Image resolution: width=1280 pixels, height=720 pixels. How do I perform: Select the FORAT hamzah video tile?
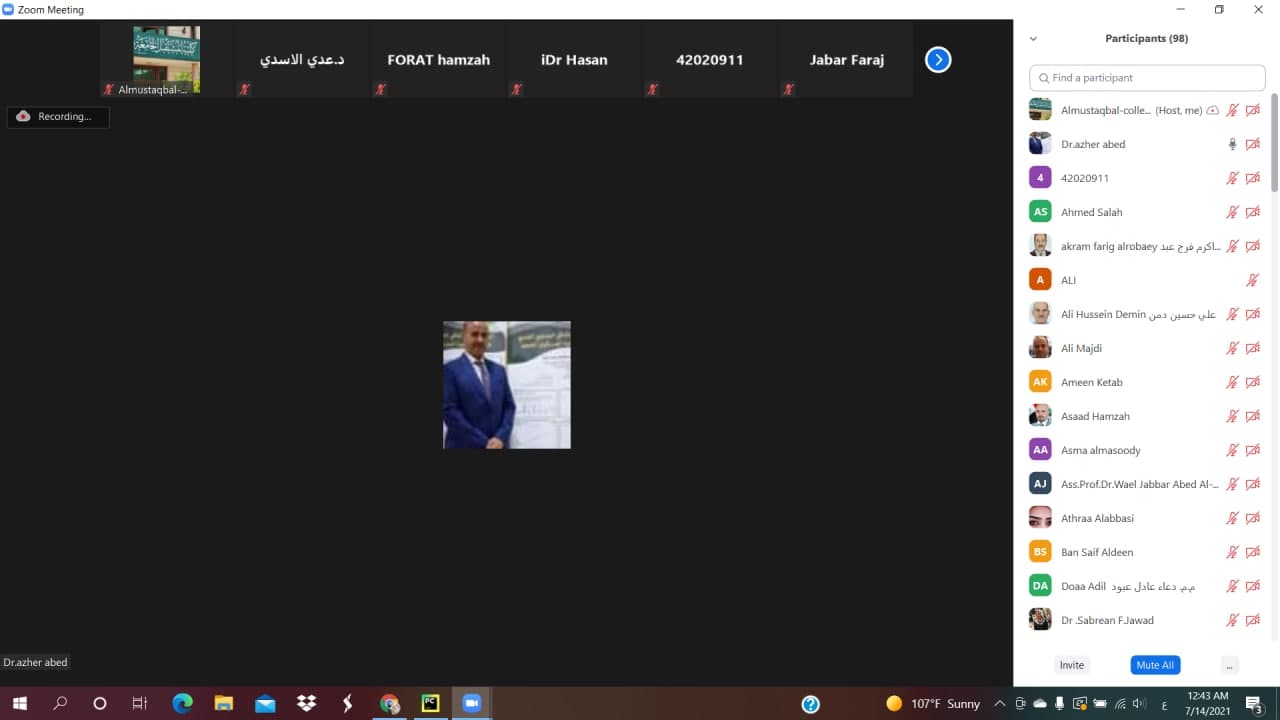pos(438,60)
